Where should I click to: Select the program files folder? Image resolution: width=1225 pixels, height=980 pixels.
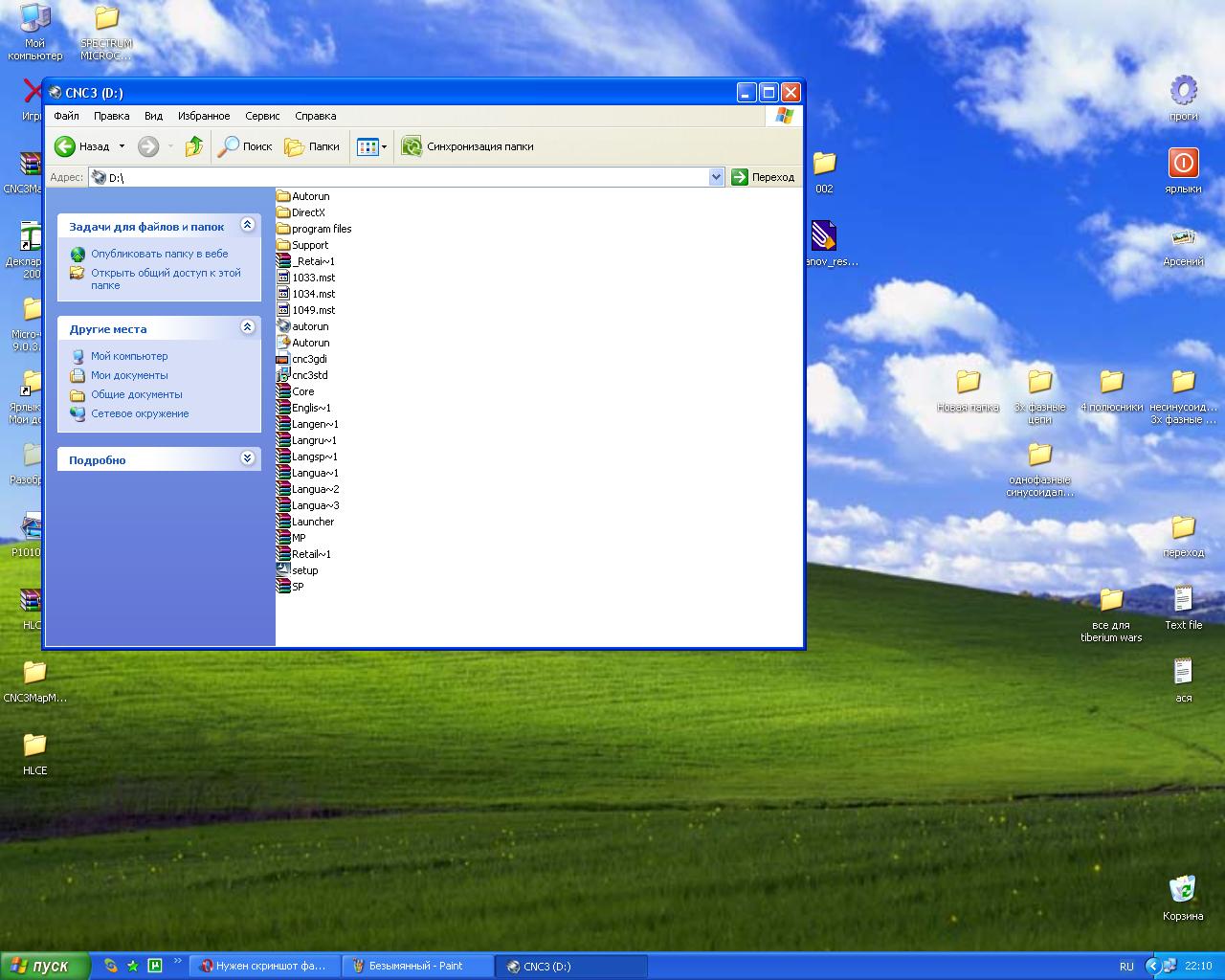point(314,229)
